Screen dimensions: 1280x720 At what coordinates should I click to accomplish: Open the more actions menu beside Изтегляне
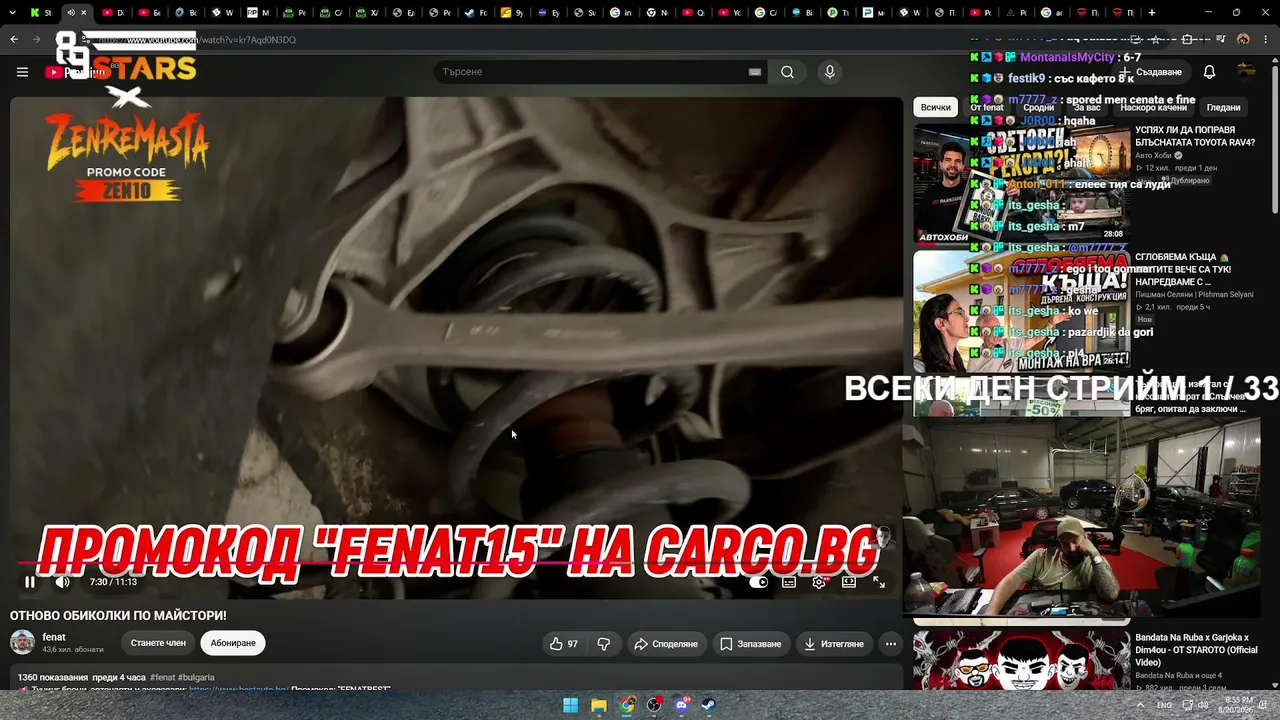tap(890, 644)
